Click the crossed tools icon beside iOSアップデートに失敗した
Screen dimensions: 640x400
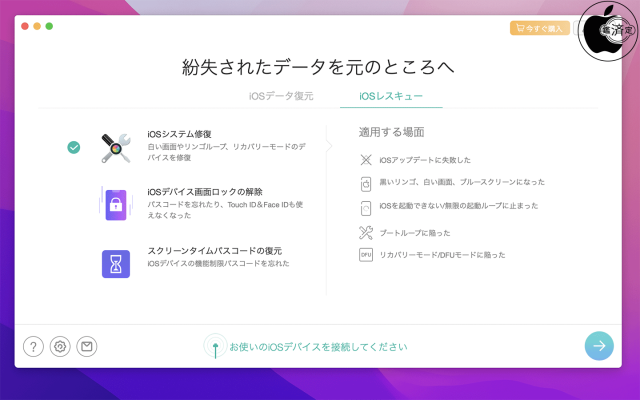point(366,160)
